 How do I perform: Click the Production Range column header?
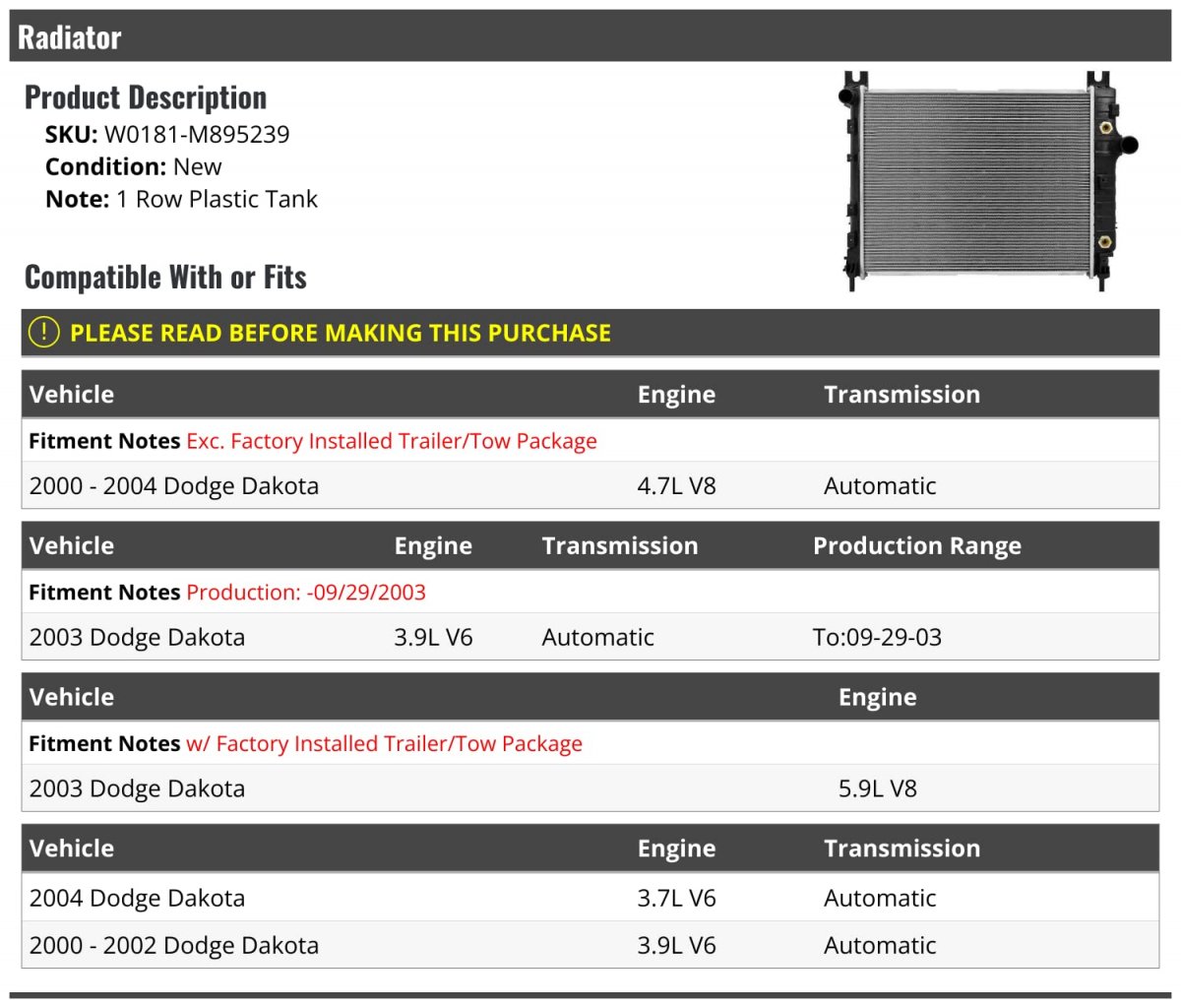(916, 546)
